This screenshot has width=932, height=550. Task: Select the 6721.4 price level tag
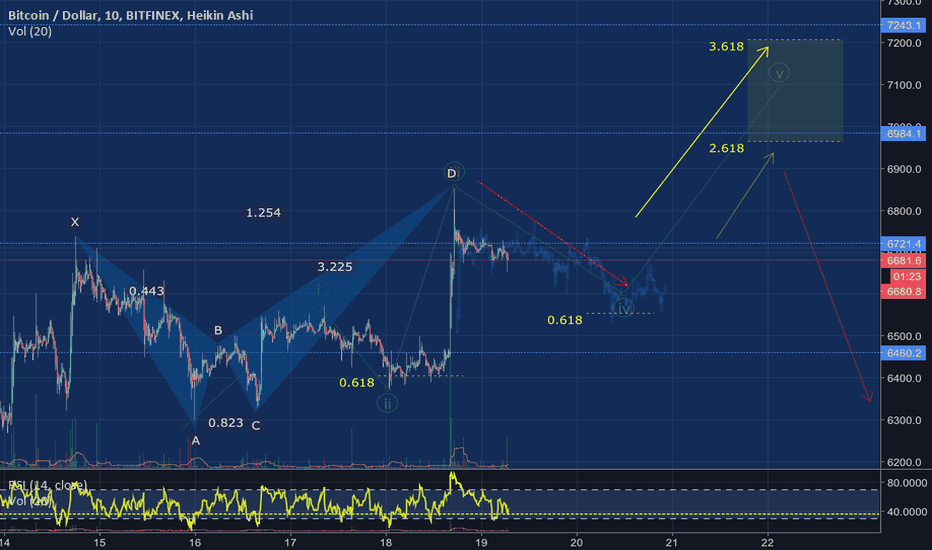(x=903, y=244)
